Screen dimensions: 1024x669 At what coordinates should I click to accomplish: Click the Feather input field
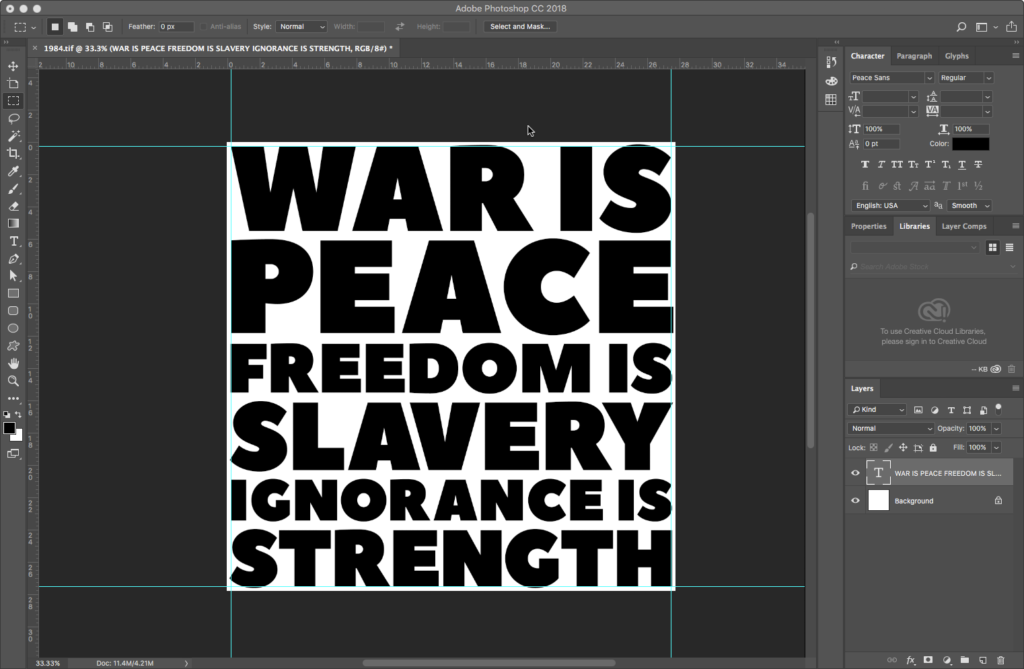click(176, 26)
